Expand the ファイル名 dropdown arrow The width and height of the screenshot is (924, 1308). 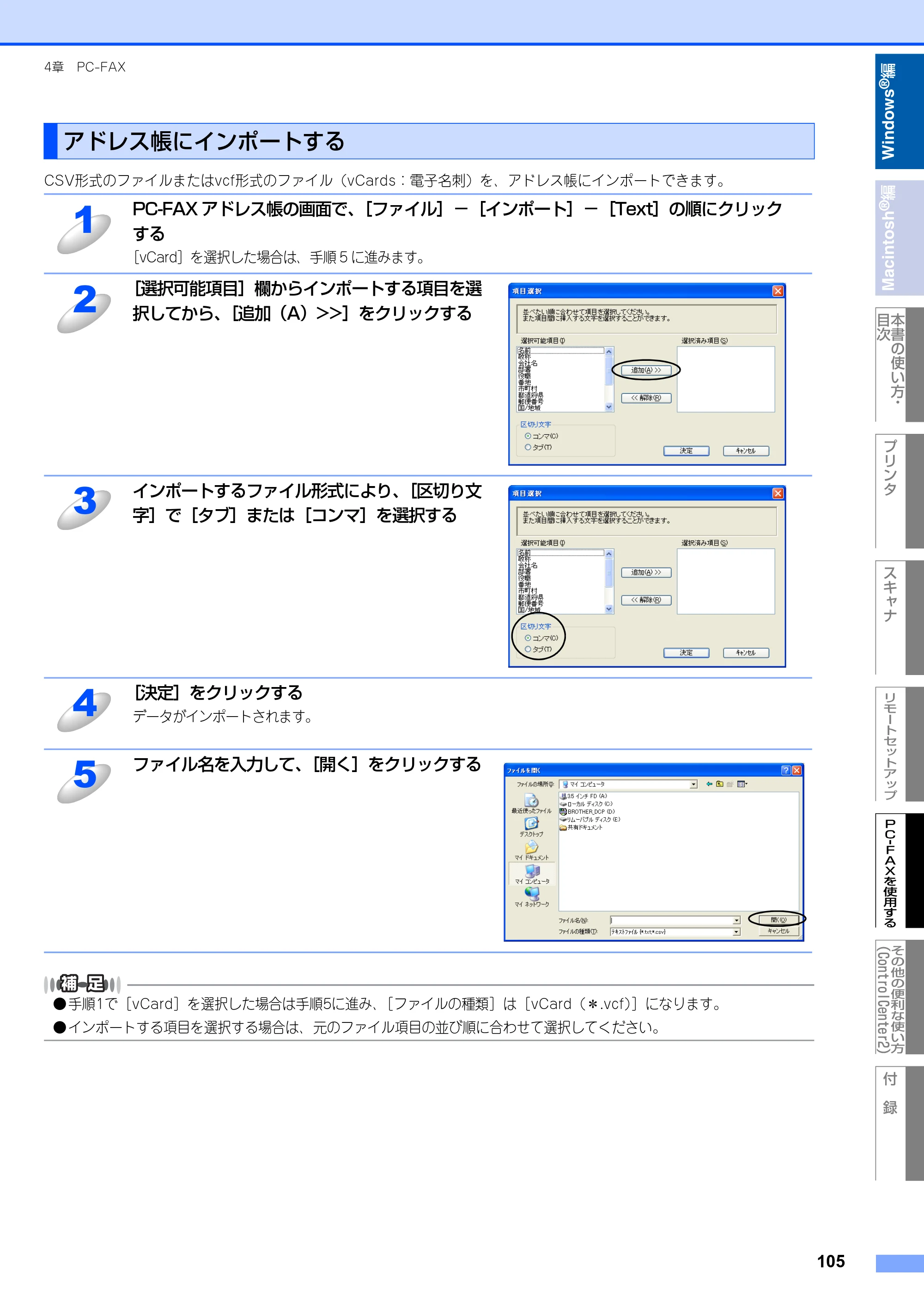click(736, 920)
